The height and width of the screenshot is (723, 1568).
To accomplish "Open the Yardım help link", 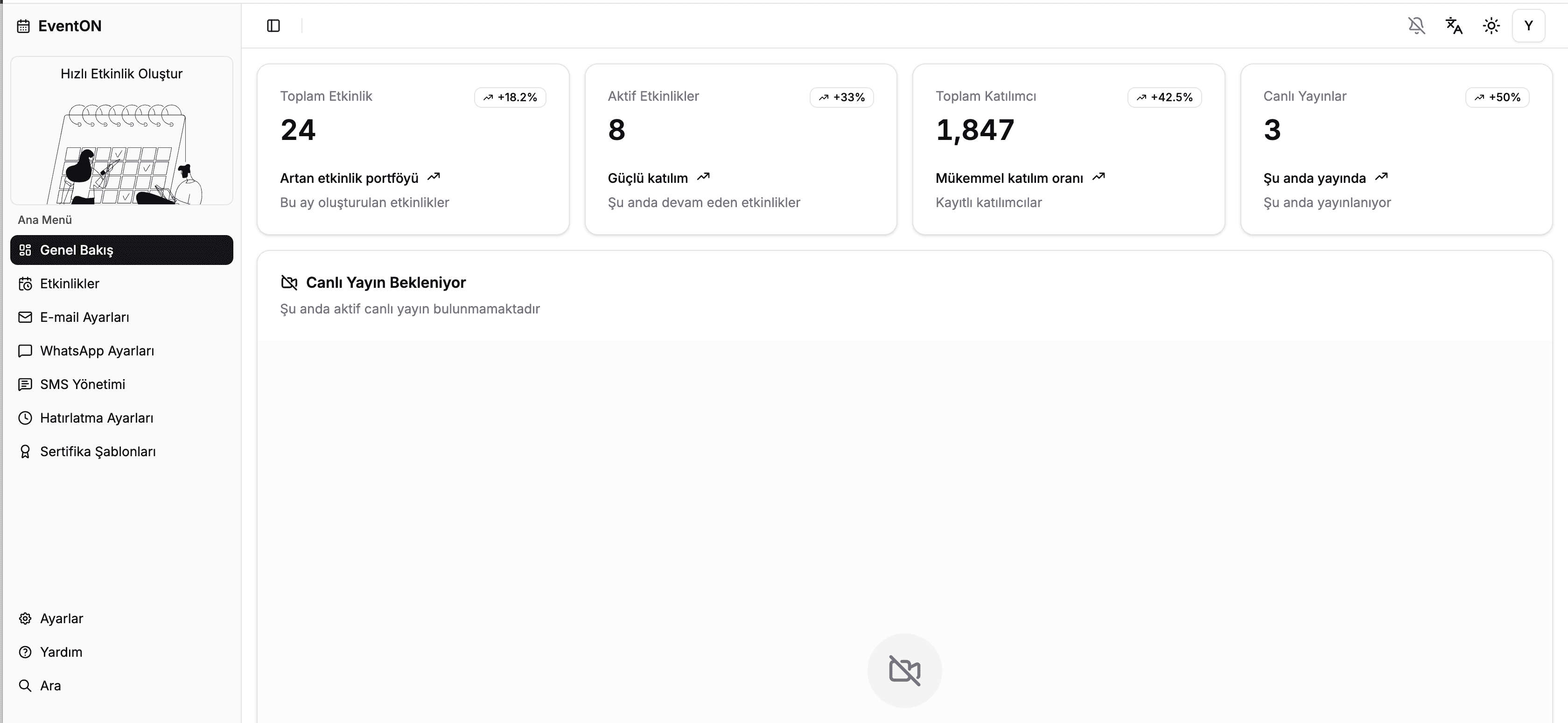I will (x=61, y=652).
